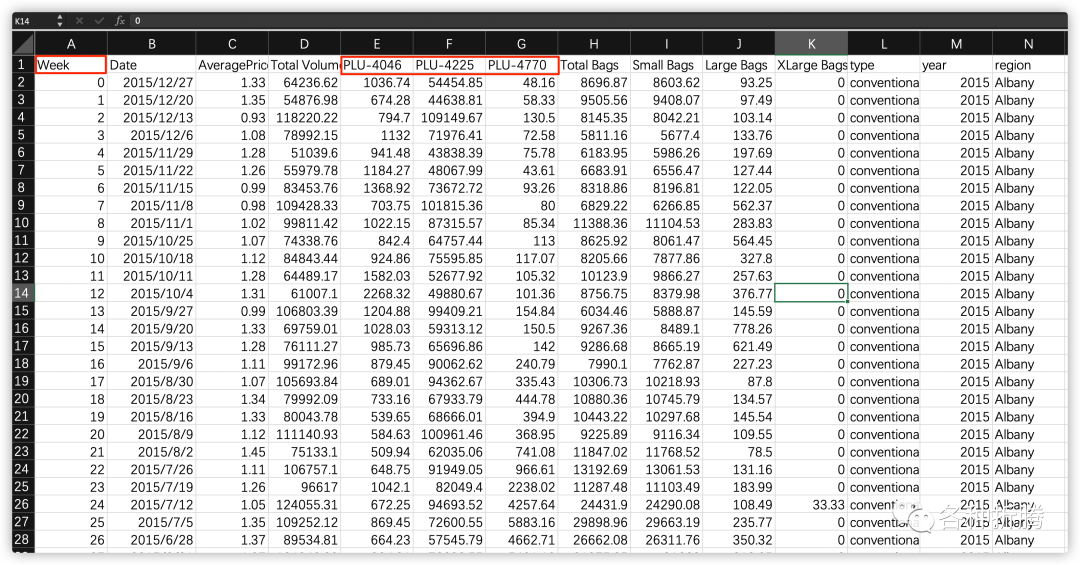The width and height of the screenshot is (1080, 565).
Task: Click cell with value 33.33
Action: (811, 504)
